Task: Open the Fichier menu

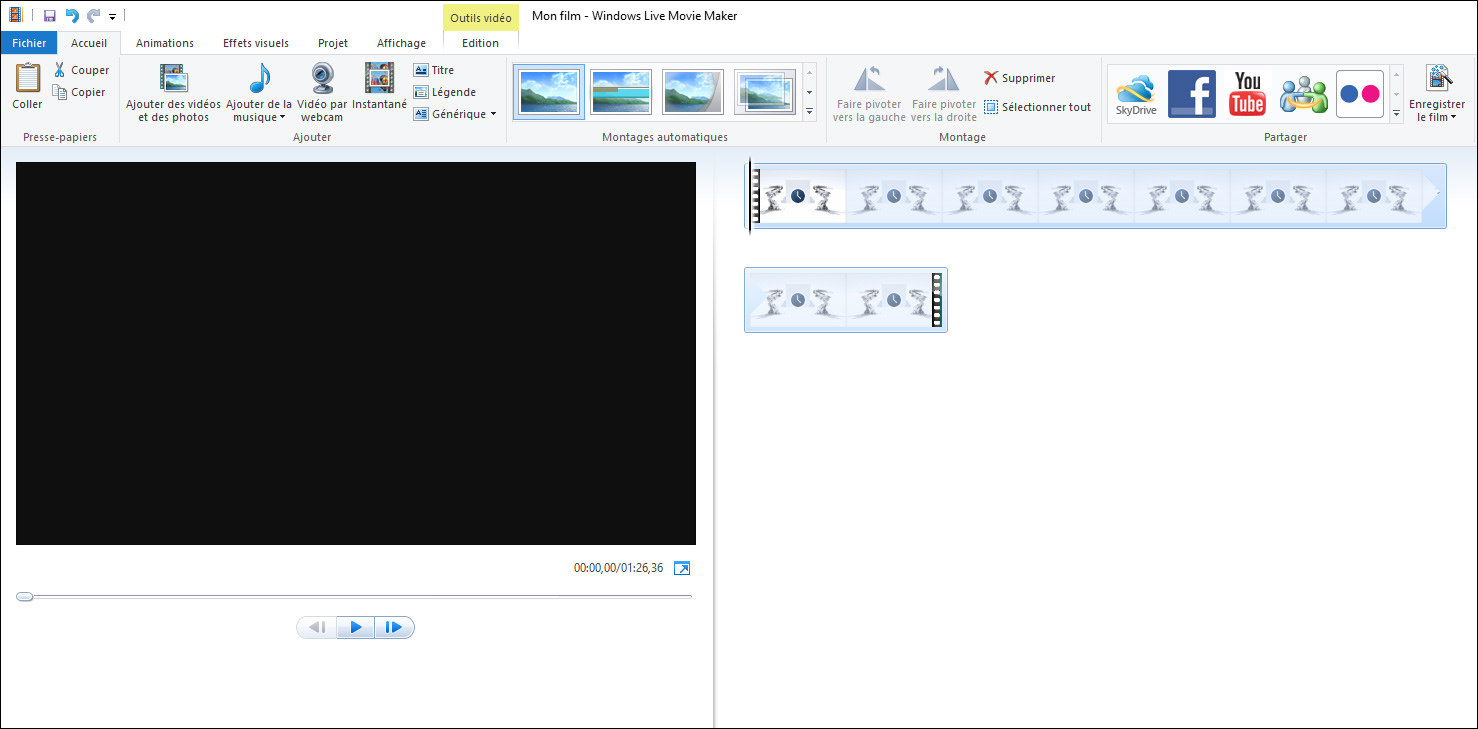Action: 28,43
